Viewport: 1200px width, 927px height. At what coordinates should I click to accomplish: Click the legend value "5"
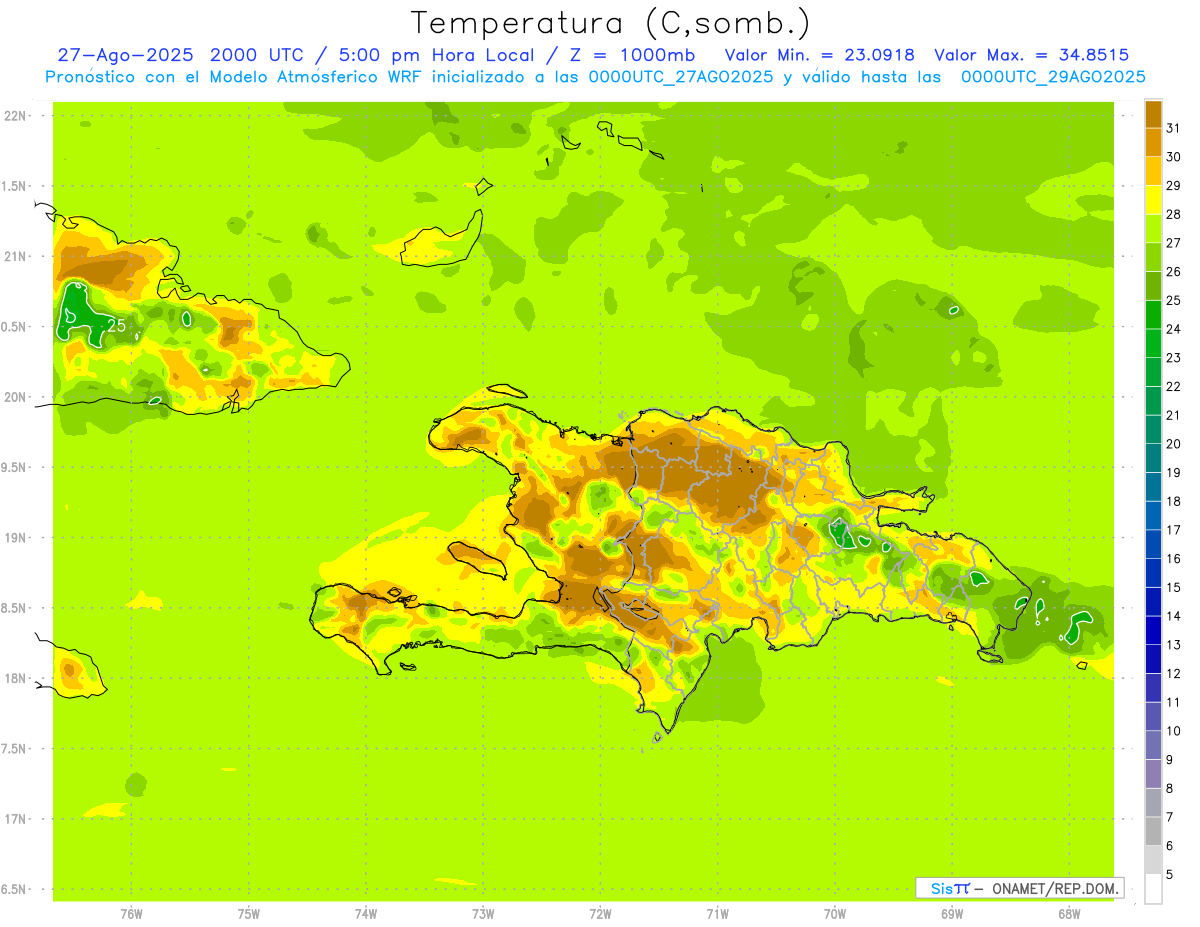(x=1169, y=875)
